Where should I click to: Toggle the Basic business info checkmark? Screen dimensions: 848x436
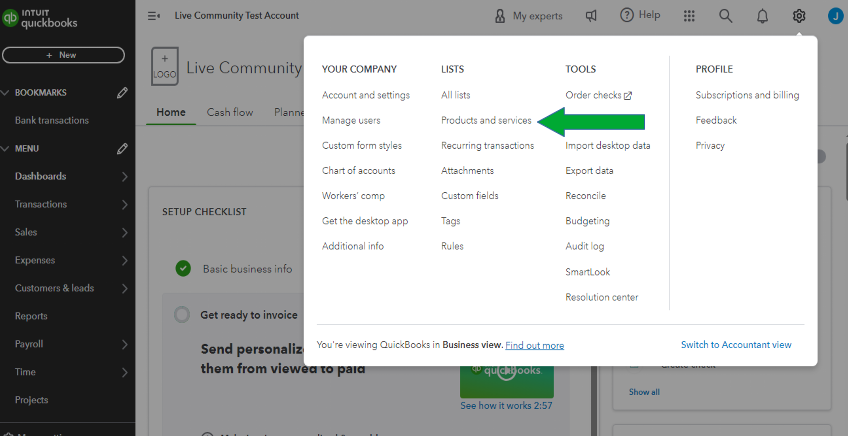click(183, 268)
